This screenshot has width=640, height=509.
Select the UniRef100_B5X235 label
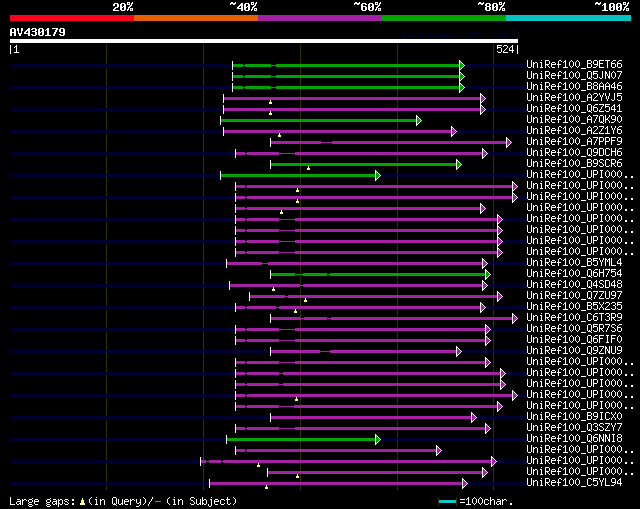(x=574, y=307)
